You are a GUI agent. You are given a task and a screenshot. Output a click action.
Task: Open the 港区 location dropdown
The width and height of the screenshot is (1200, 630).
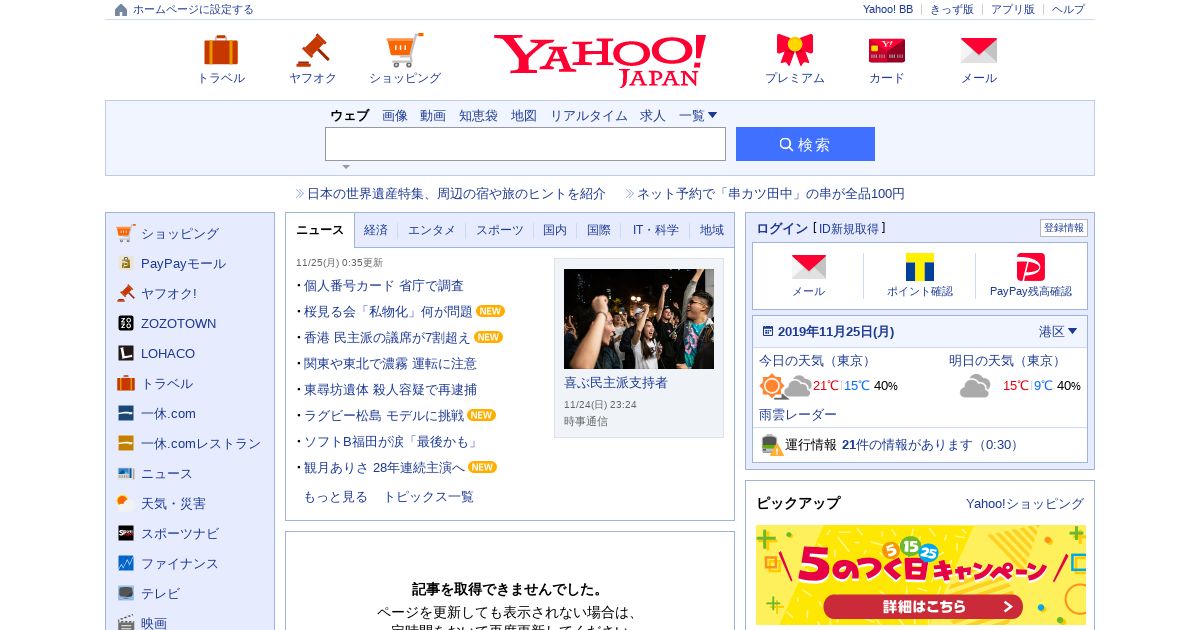(x=1057, y=331)
